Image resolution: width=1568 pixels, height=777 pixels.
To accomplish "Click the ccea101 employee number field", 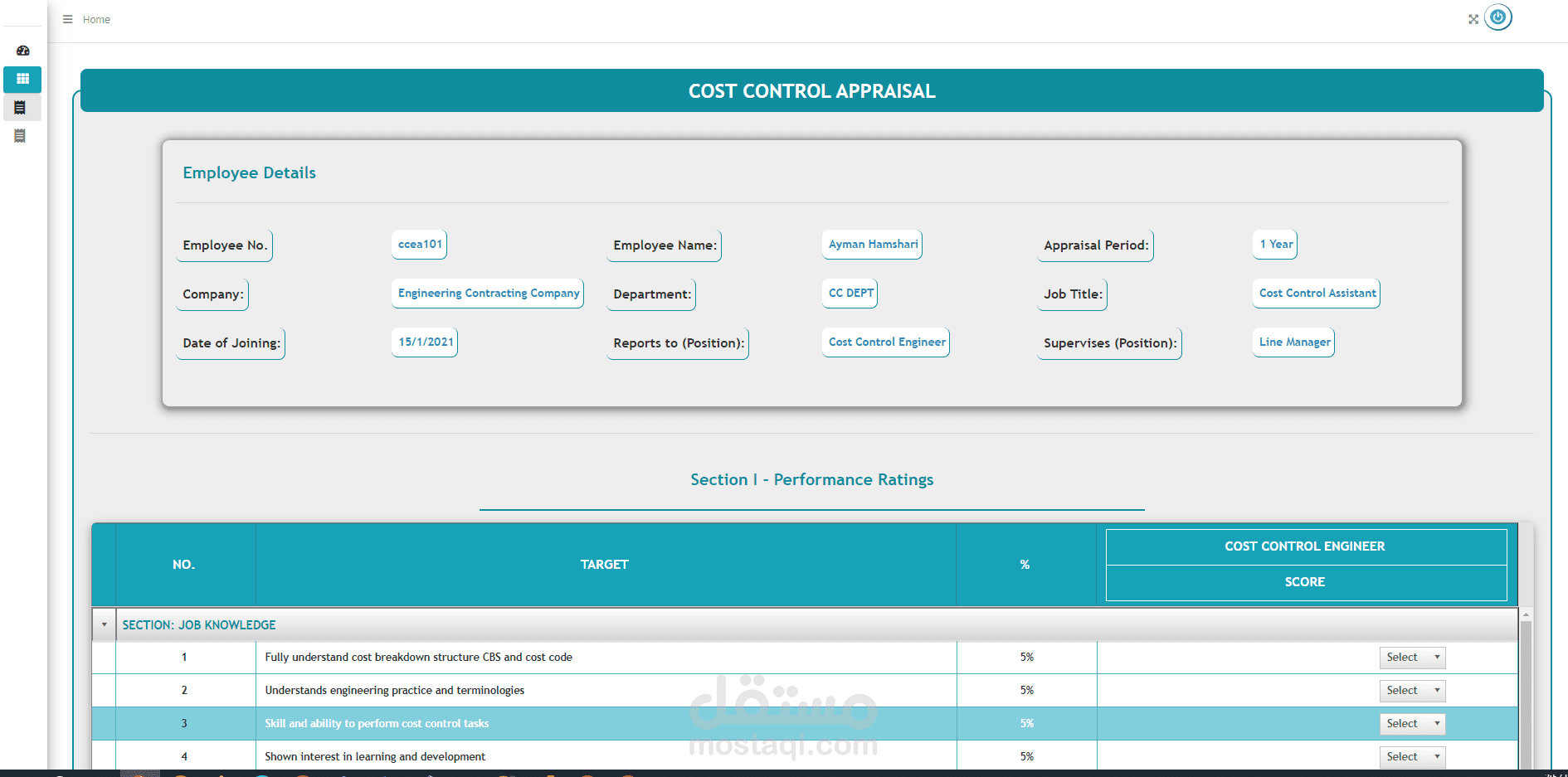I will (x=420, y=245).
